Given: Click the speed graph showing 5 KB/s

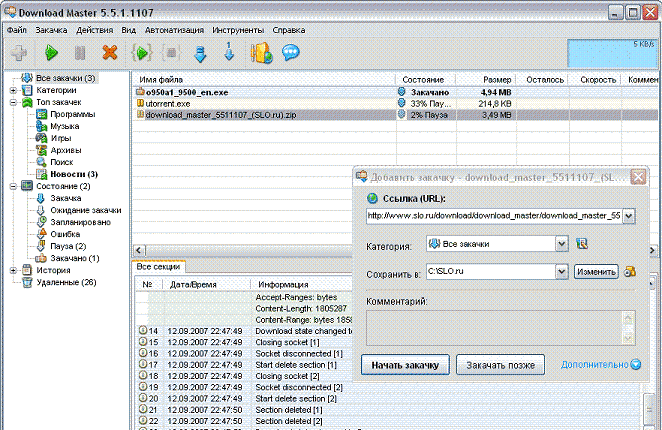Looking at the screenshot, I should 613,53.
